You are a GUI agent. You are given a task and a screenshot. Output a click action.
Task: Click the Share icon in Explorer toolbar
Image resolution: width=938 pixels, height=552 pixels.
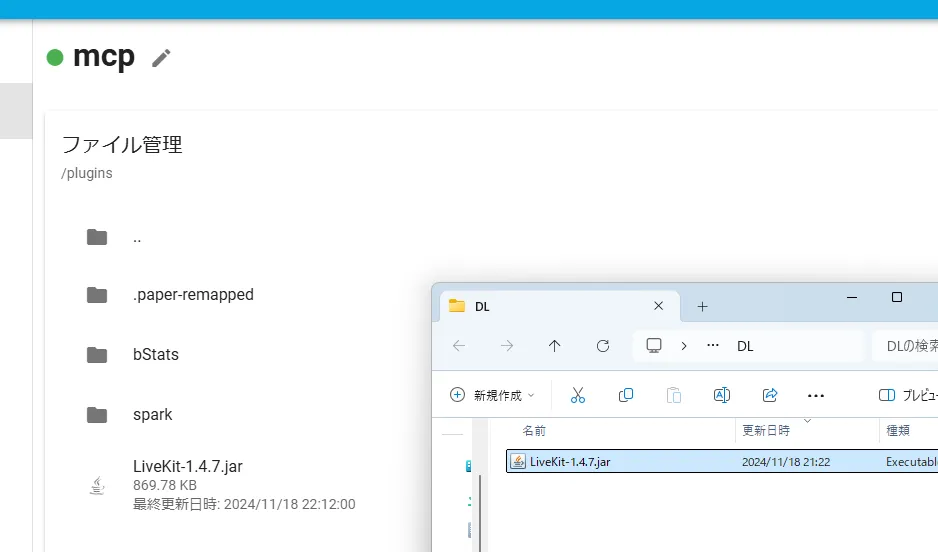[x=770, y=395]
